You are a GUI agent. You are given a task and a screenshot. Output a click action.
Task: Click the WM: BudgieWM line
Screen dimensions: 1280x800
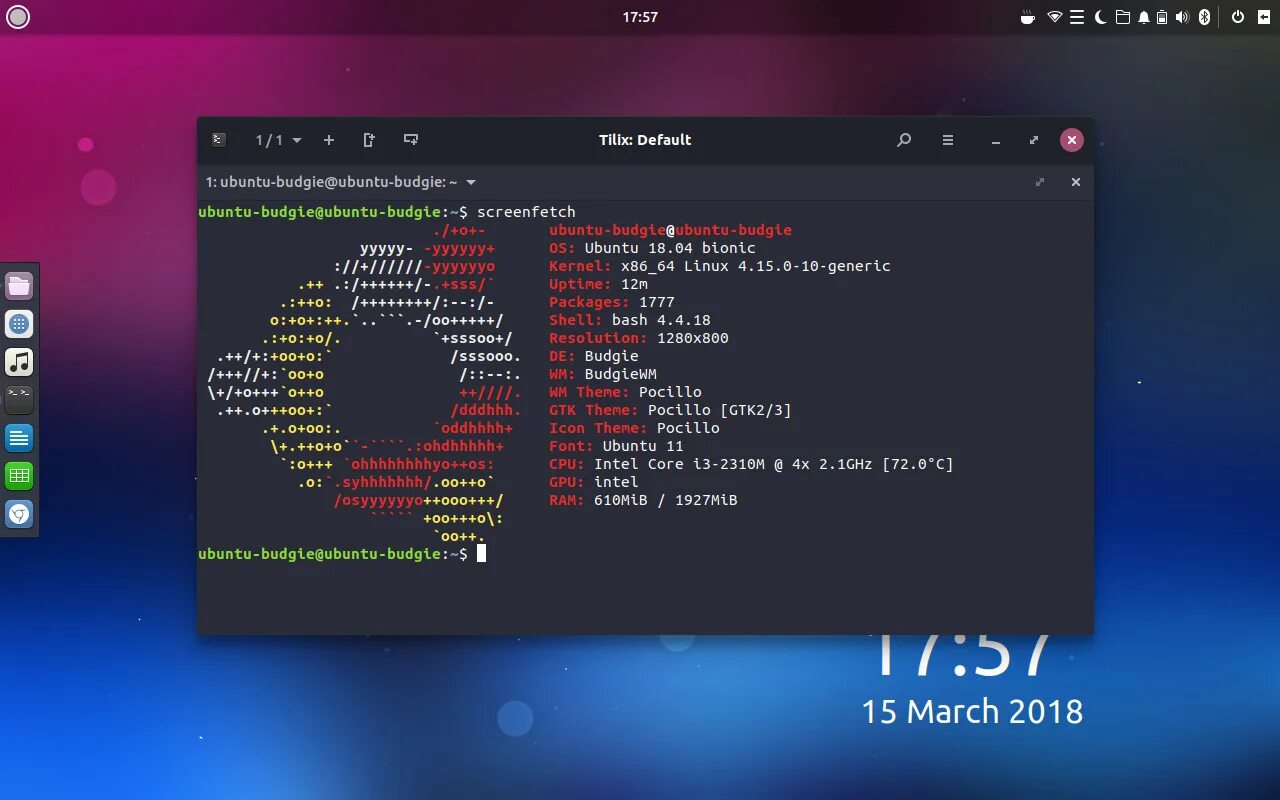click(x=602, y=374)
